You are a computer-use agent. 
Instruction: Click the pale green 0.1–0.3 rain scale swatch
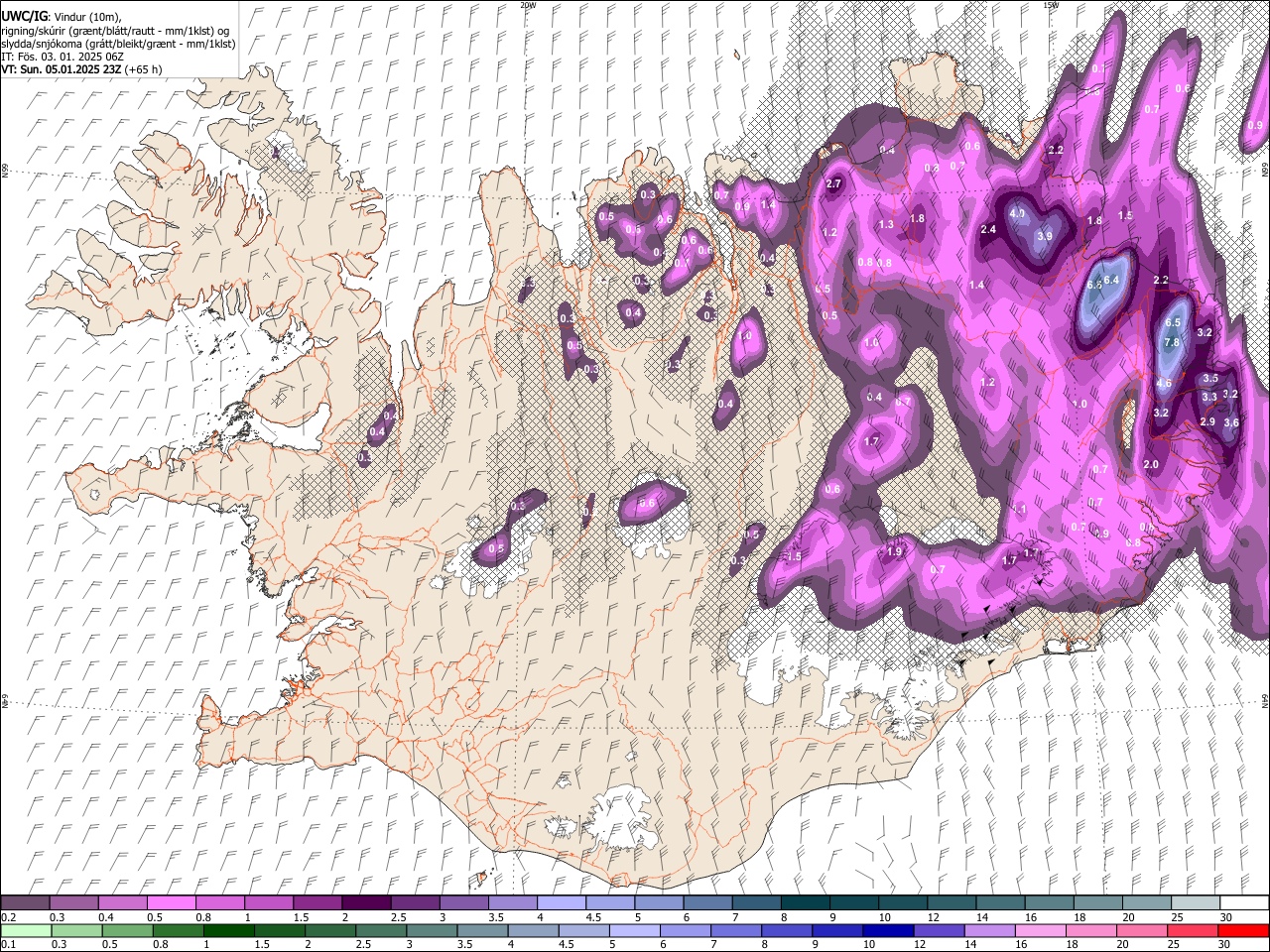tap(25, 930)
